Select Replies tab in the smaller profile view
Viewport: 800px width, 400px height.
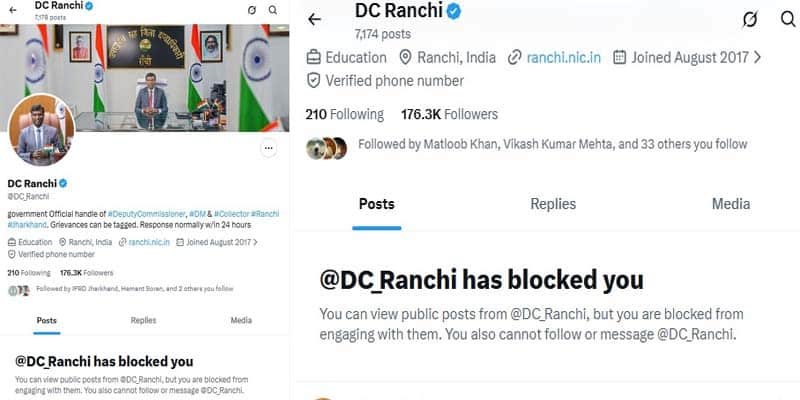click(x=143, y=321)
